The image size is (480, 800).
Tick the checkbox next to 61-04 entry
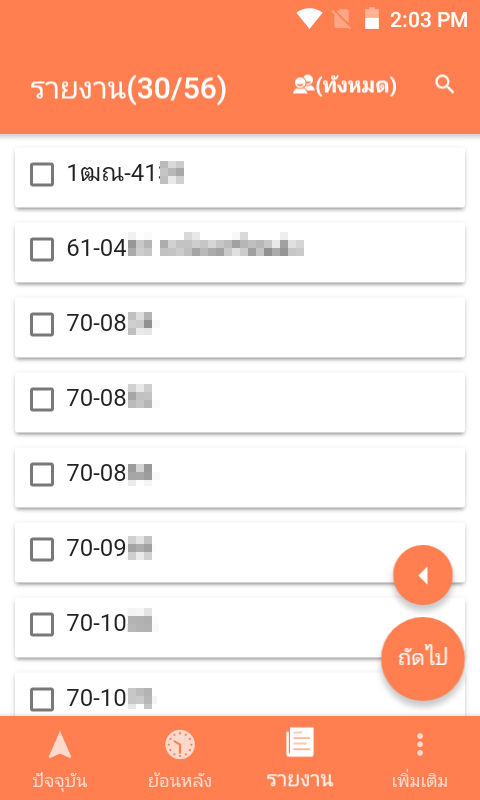tap(42, 249)
